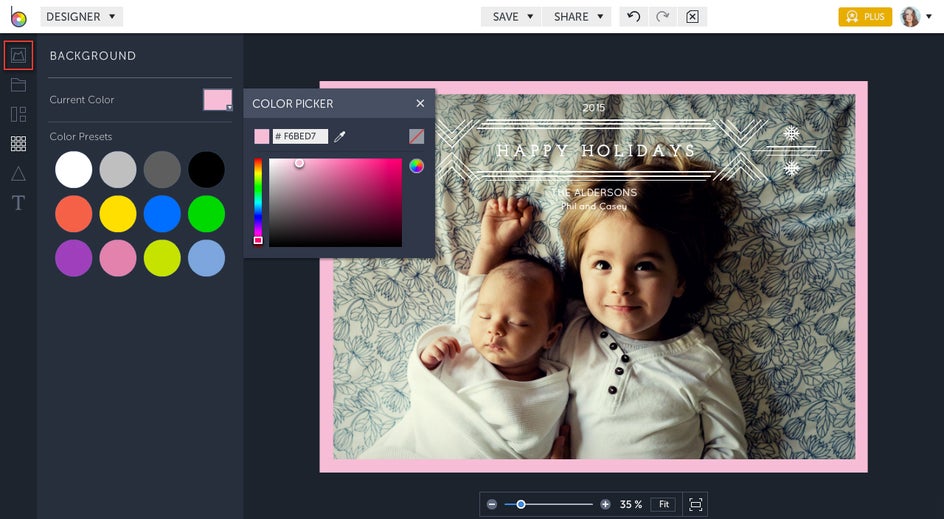944x519 pixels.
Task: Click the Fit zoom button
Action: coord(663,505)
